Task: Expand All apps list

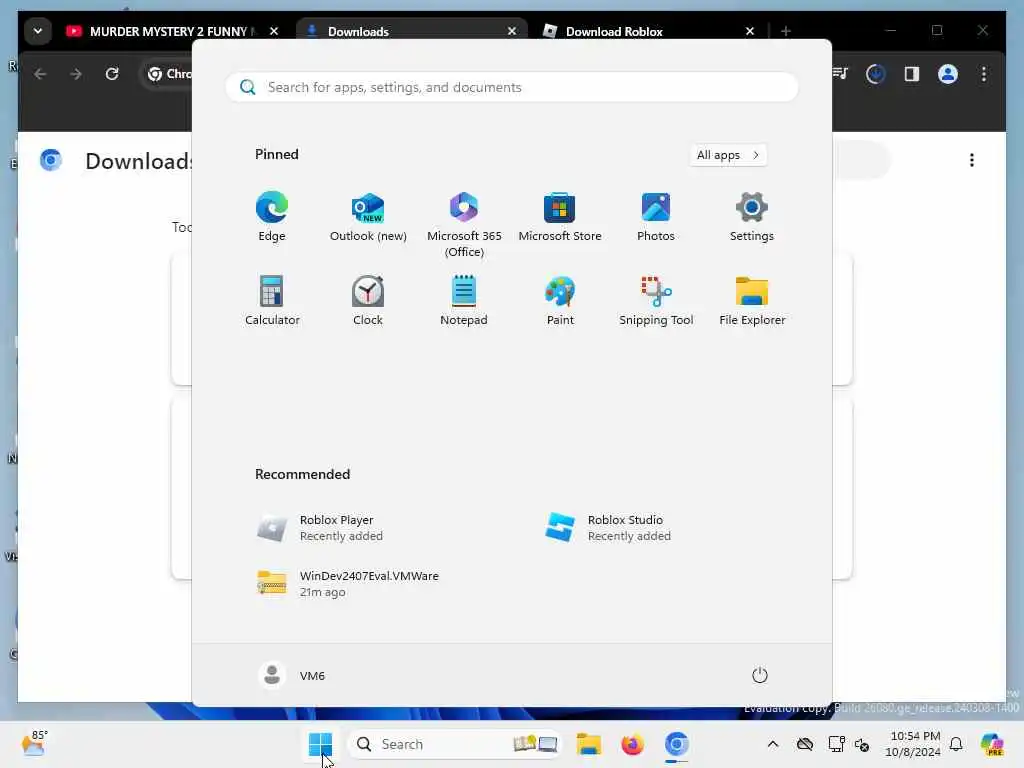Action: 728,155
